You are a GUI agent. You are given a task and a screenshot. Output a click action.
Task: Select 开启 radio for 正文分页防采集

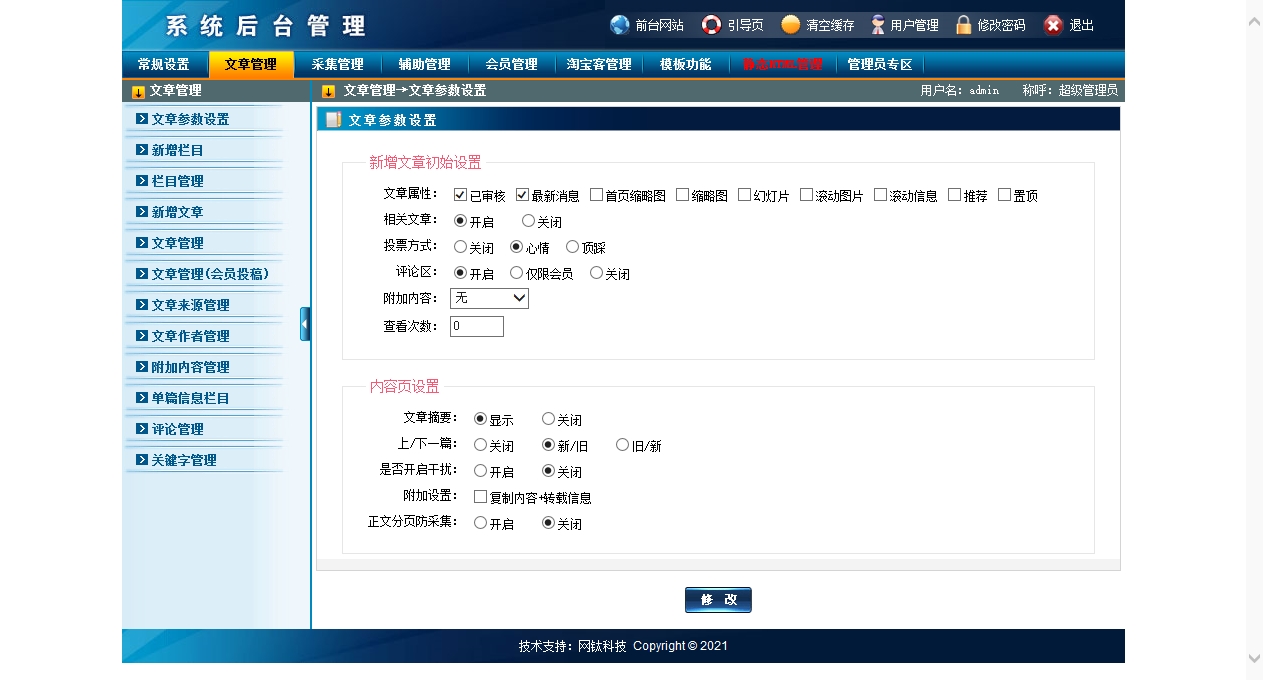[x=480, y=523]
